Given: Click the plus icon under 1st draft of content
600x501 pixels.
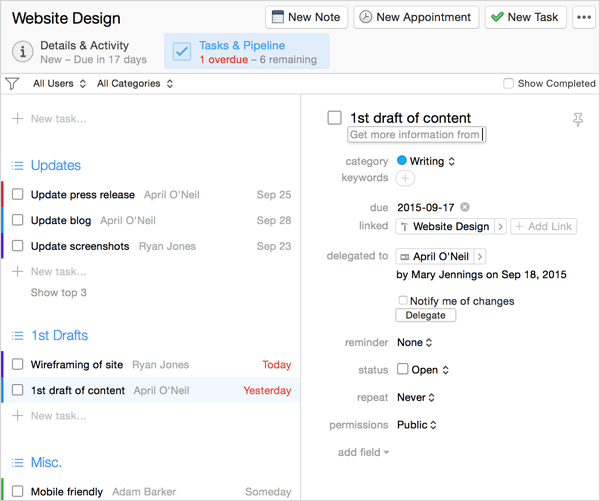Looking at the screenshot, I should coord(17,416).
